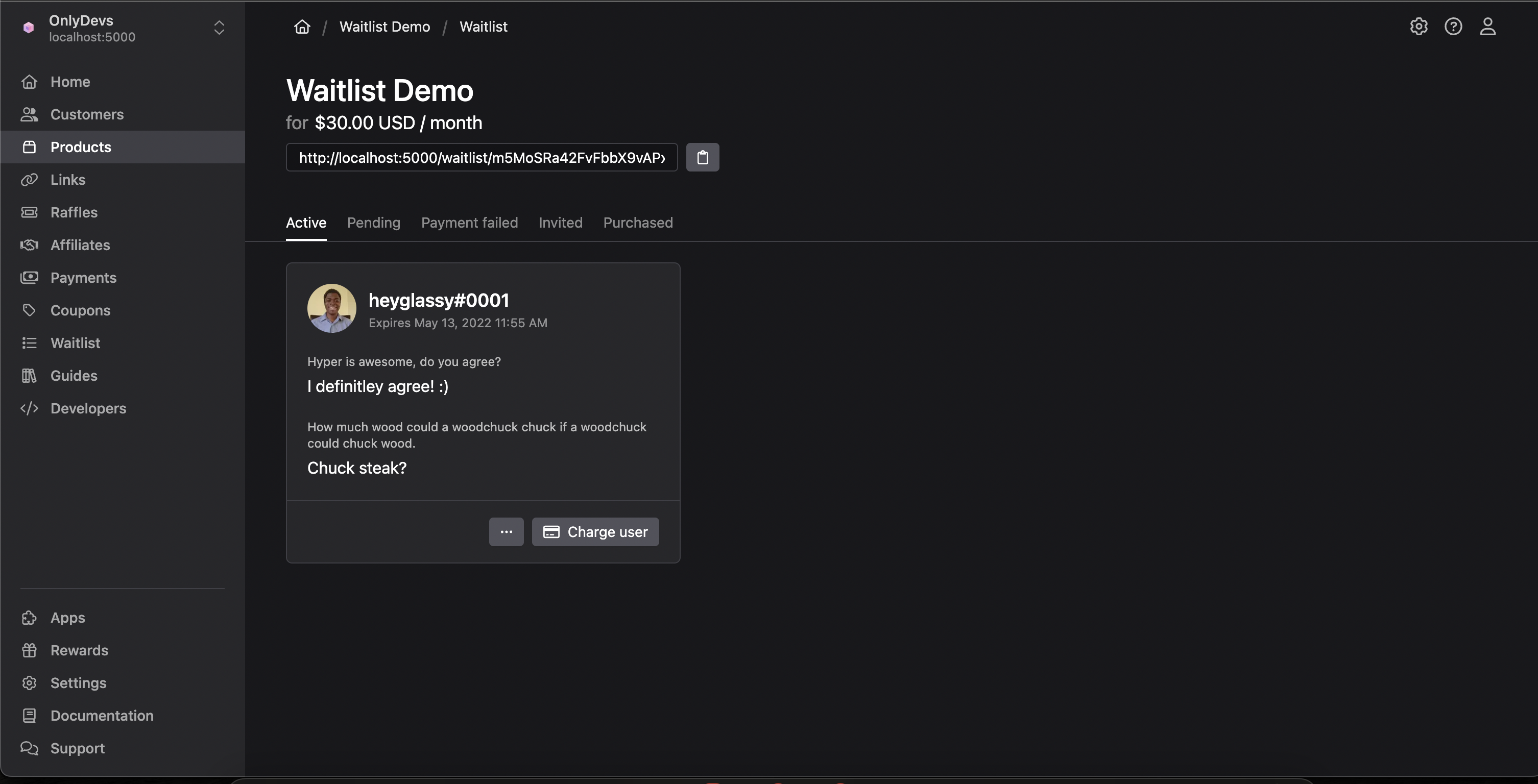Expand the OnlyDevs workspace switcher
This screenshot has width=1538, height=784.
coord(219,28)
